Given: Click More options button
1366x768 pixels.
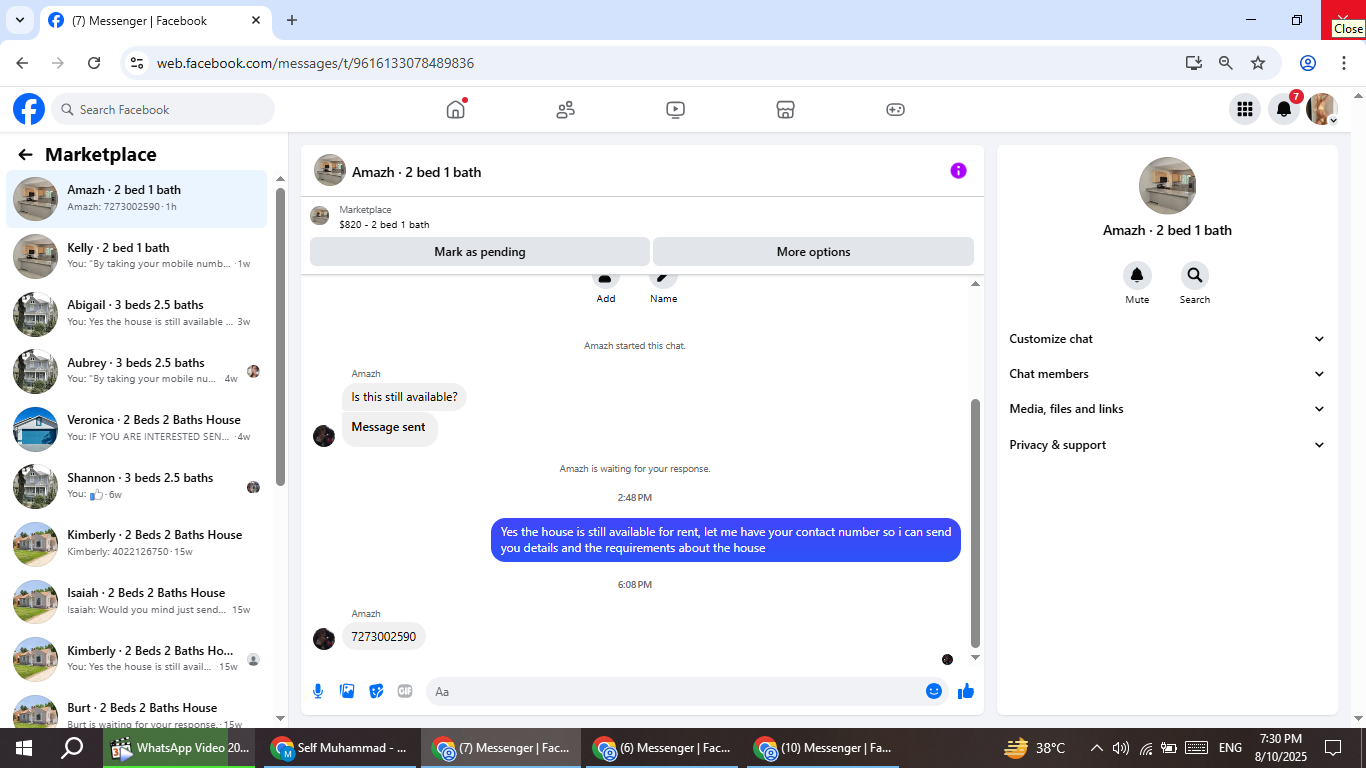Looking at the screenshot, I should click(813, 252).
